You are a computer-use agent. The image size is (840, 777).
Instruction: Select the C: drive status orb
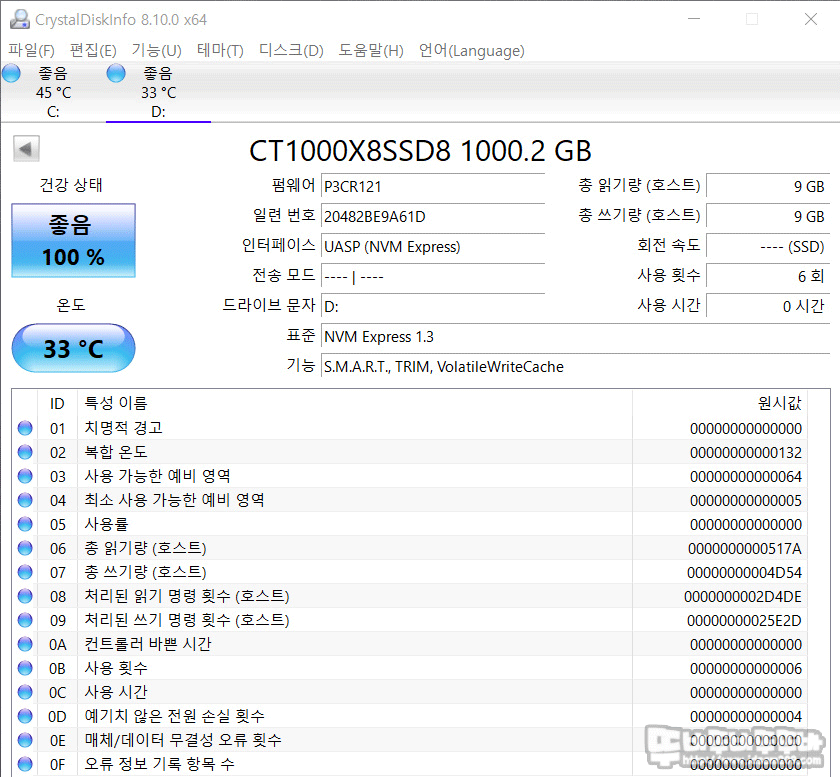pos(11,73)
